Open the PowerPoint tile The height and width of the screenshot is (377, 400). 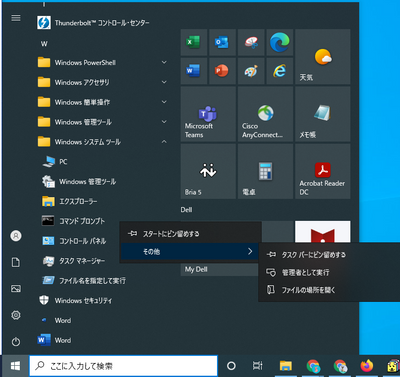click(x=222, y=71)
